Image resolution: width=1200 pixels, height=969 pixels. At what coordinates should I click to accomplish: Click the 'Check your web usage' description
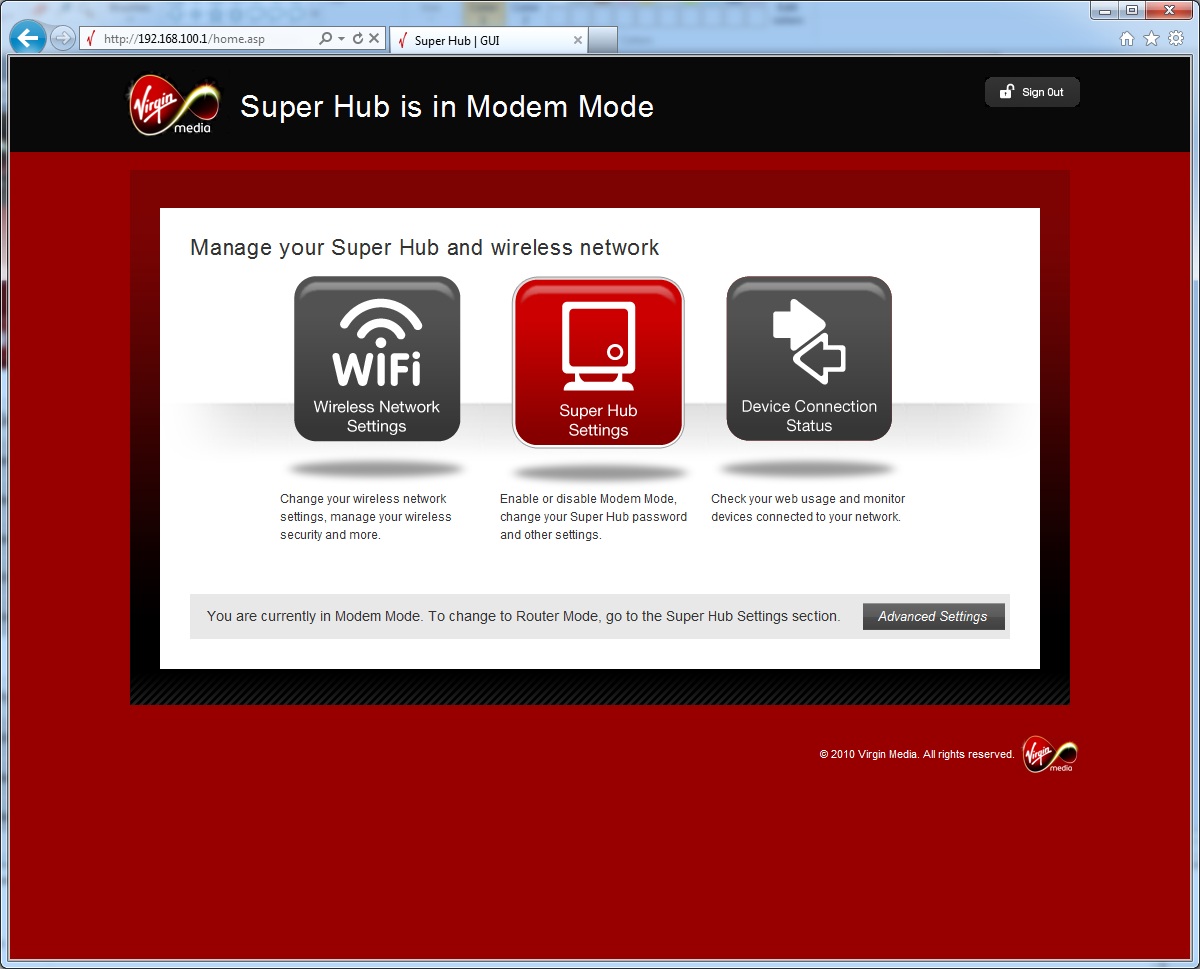[808, 508]
